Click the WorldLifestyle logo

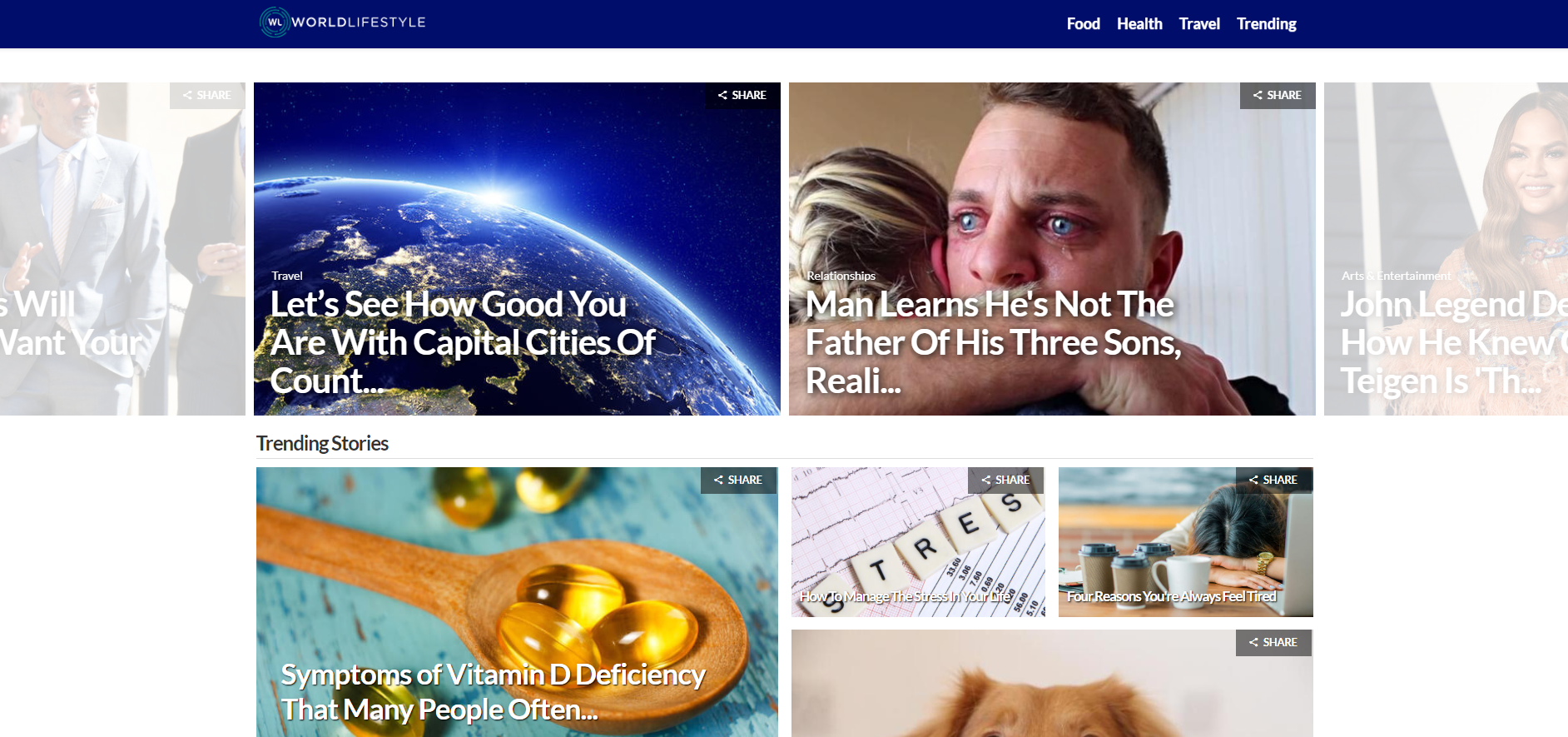pos(343,22)
